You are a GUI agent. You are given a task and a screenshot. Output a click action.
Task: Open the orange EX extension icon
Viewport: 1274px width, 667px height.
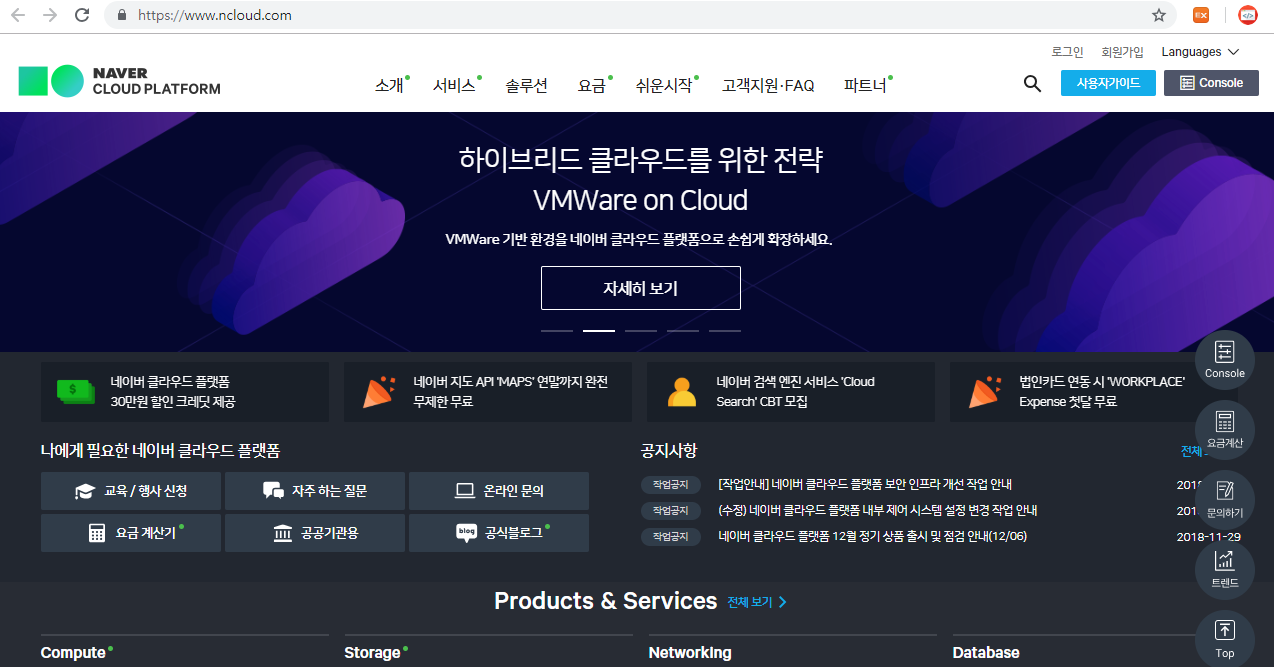coord(1201,15)
